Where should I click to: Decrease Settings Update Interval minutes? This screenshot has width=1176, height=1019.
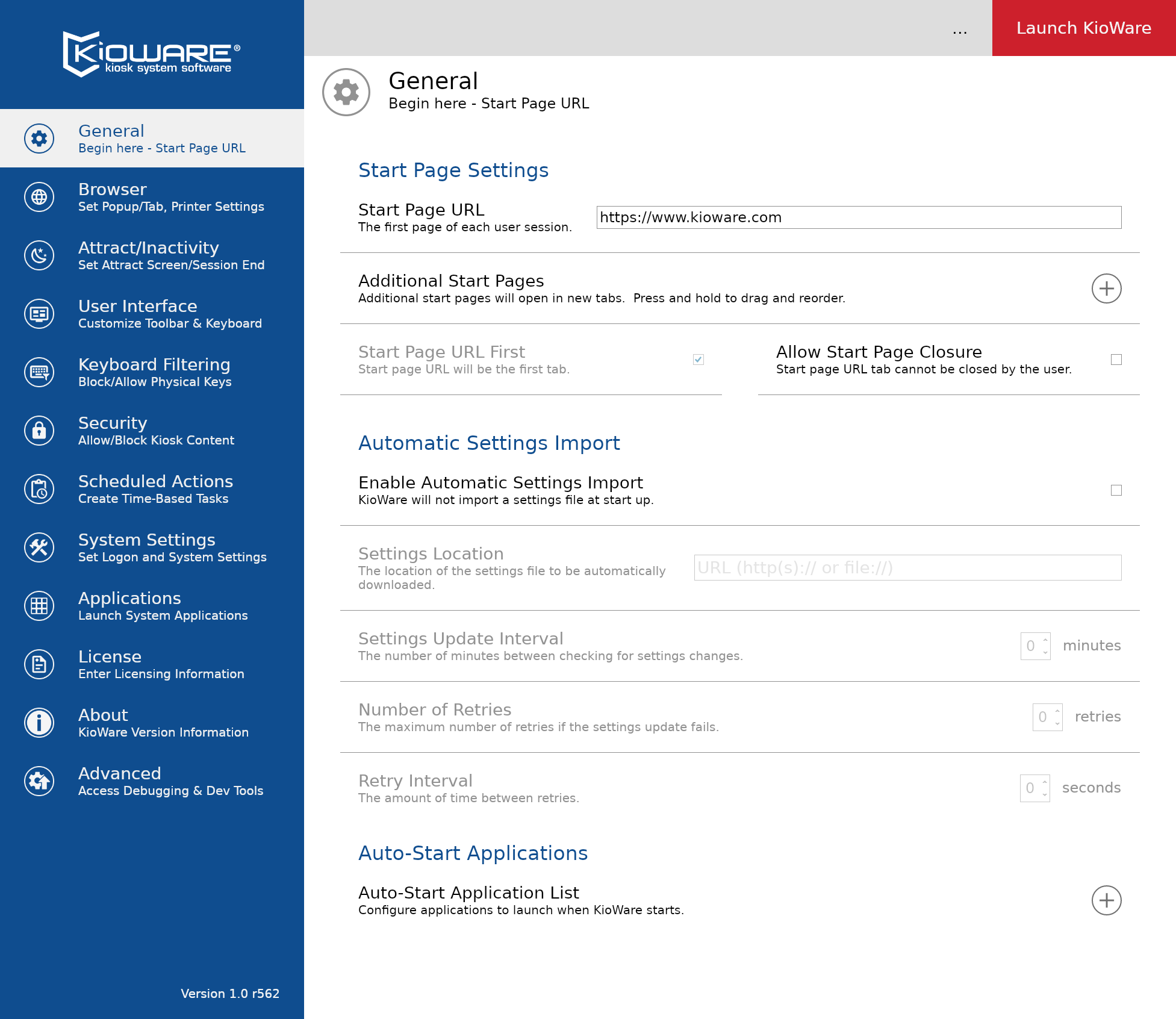coord(1045,652)
